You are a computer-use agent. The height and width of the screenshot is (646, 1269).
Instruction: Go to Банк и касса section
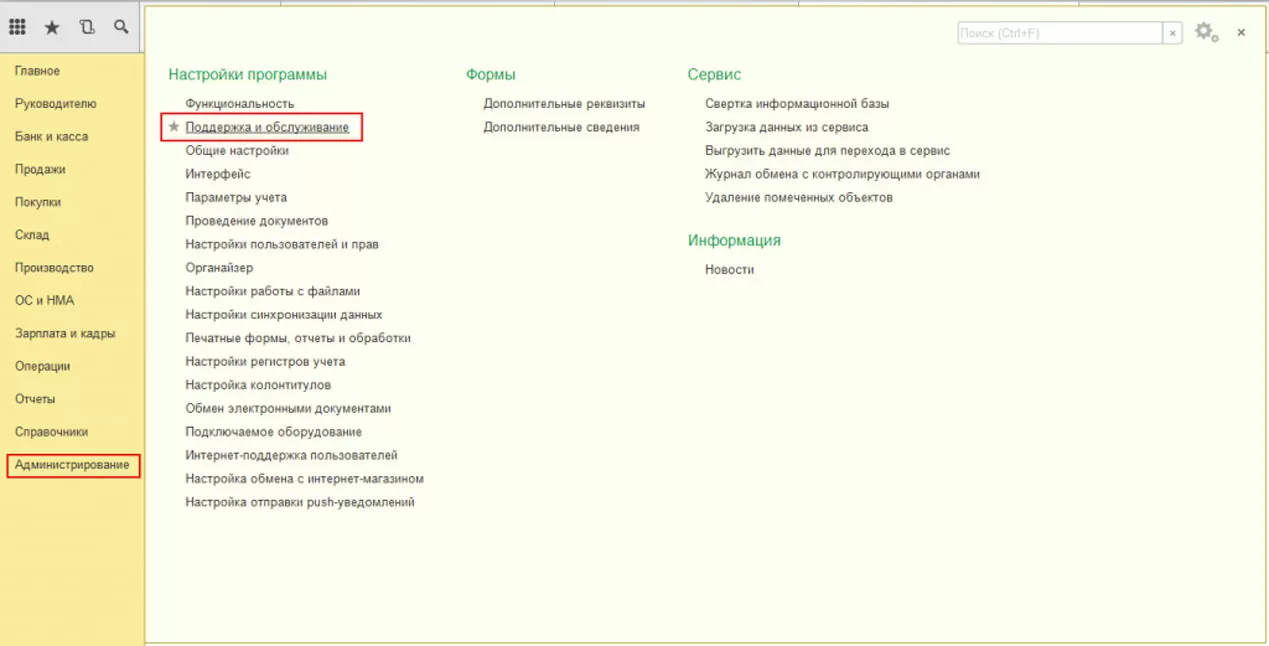click(x=52, y=137)
